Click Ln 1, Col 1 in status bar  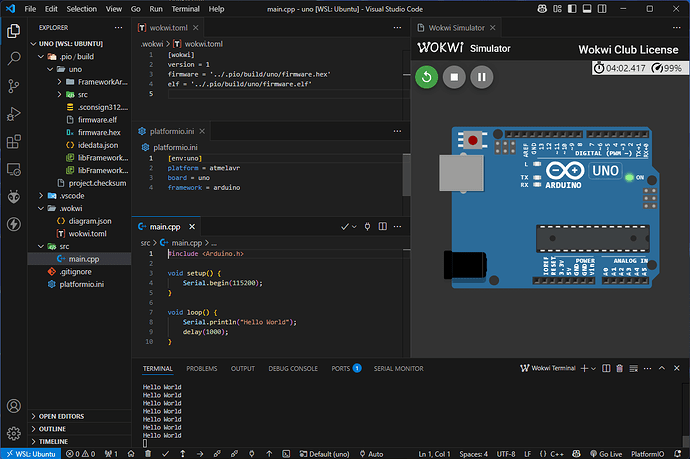[434, 454]
